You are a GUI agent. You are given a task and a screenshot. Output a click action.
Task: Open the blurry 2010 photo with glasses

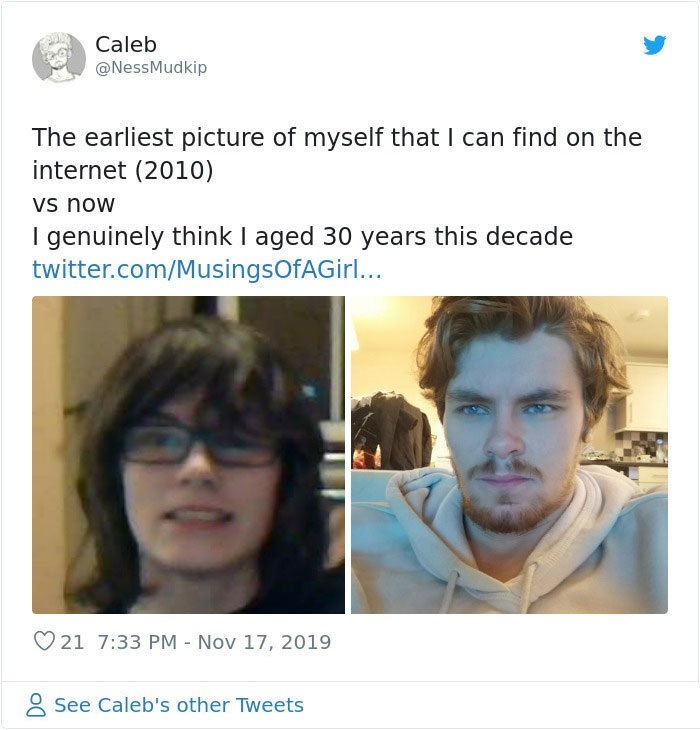[188, 455]
